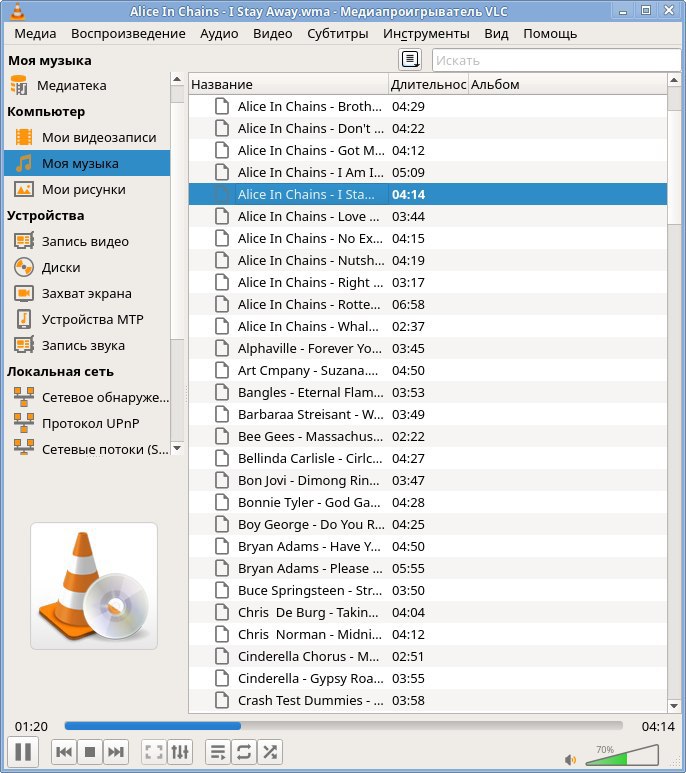Open the Медиа menu
The height and width of the screenshot is (773, 686).
click(35, 34)
